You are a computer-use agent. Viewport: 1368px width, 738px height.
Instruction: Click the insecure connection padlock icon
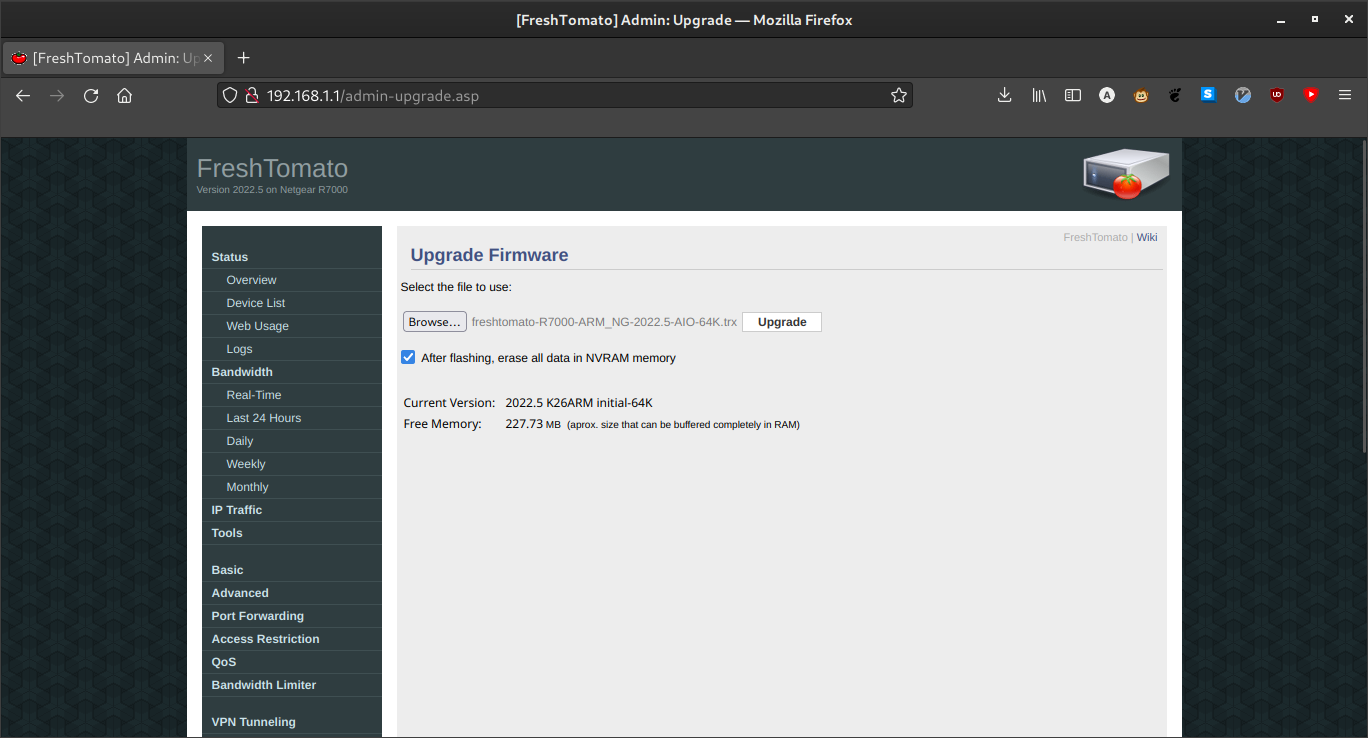point(251,95)
